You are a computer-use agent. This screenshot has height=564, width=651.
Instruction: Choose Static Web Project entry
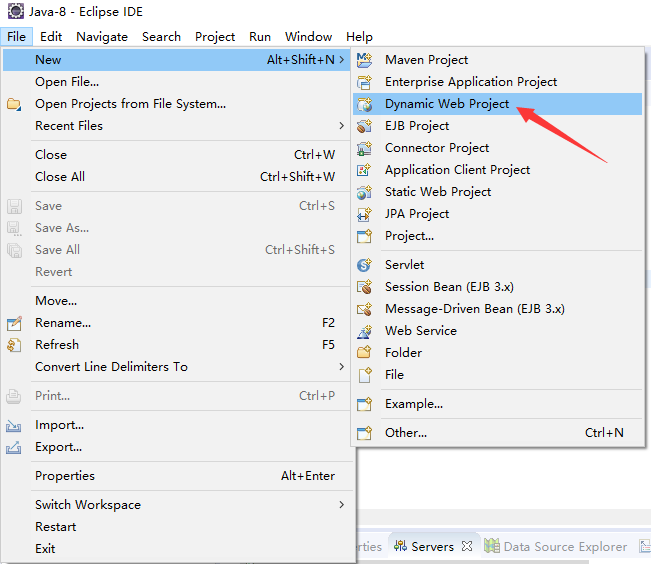(x=497, y=192)
